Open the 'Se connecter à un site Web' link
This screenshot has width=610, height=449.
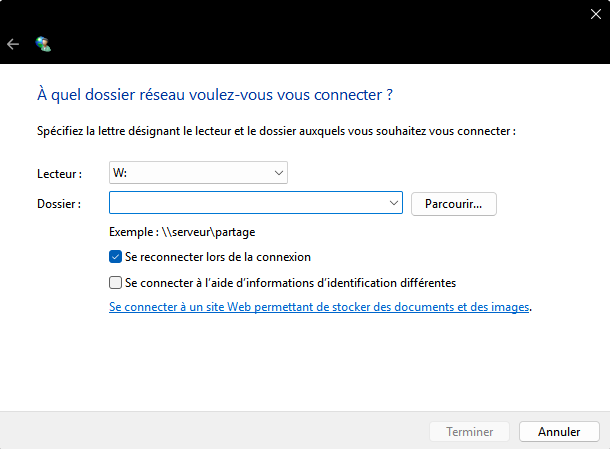(x=319, y=308)
